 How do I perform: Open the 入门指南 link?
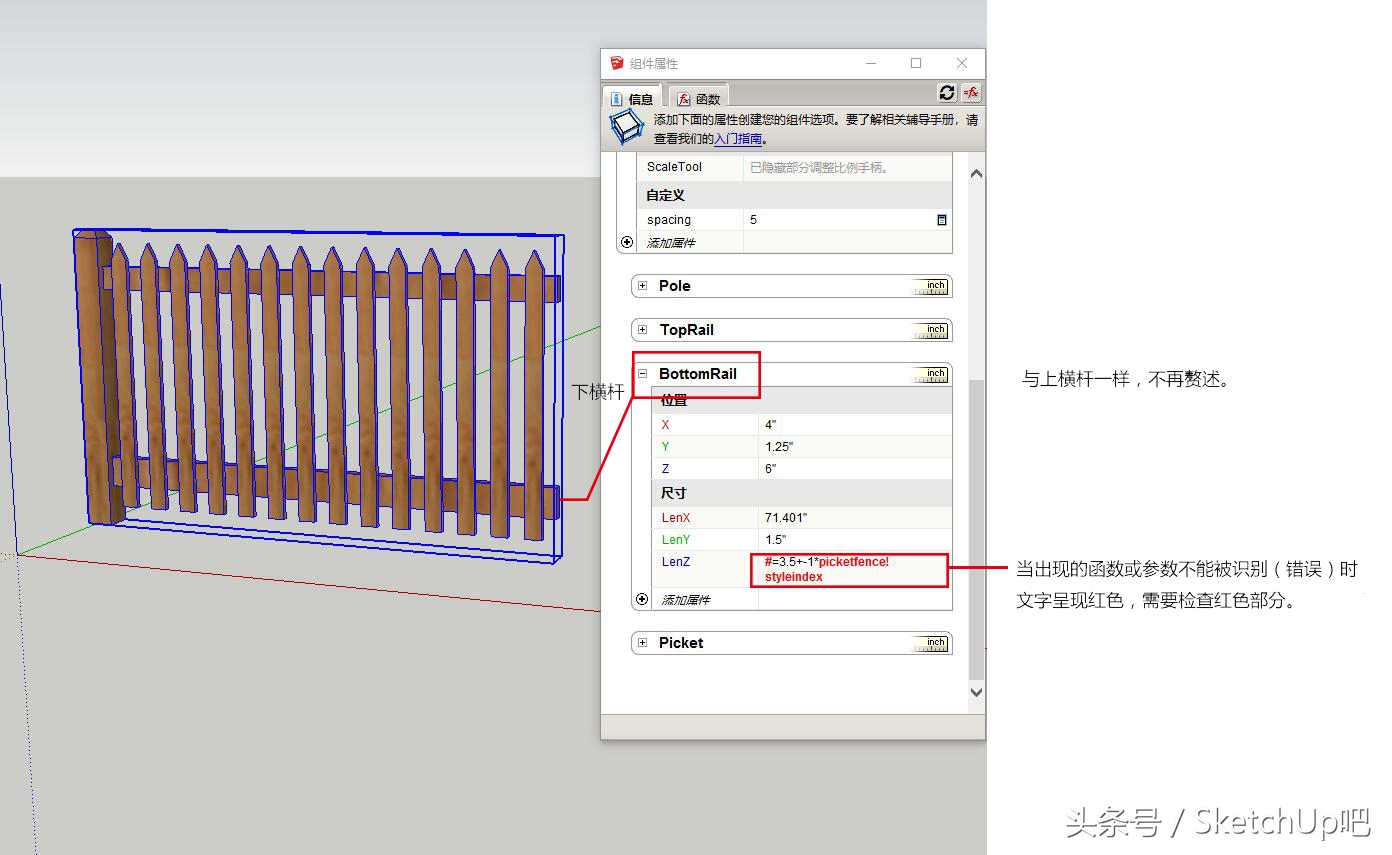pos(740,139)
